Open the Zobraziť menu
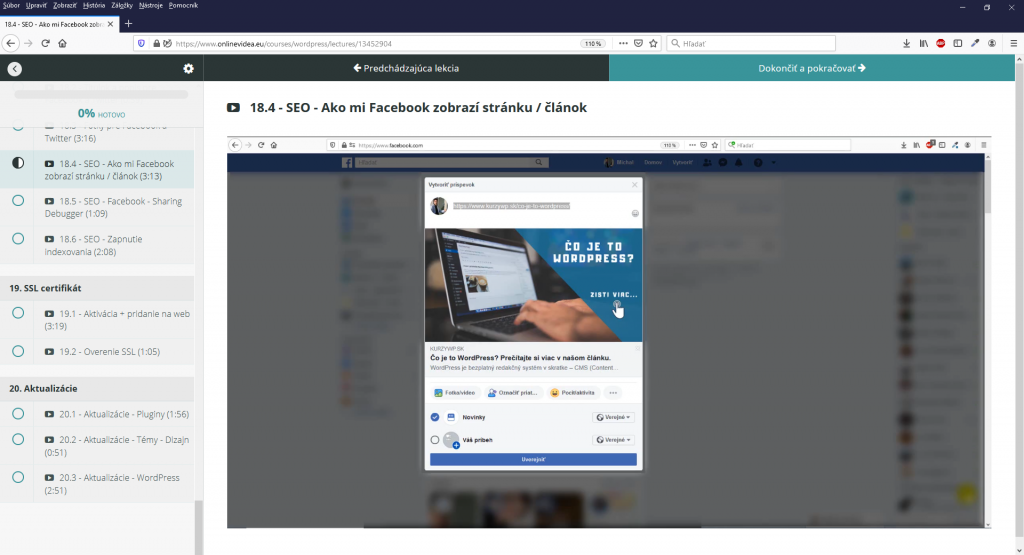The image size is (1024, 555). click(65, 5)
